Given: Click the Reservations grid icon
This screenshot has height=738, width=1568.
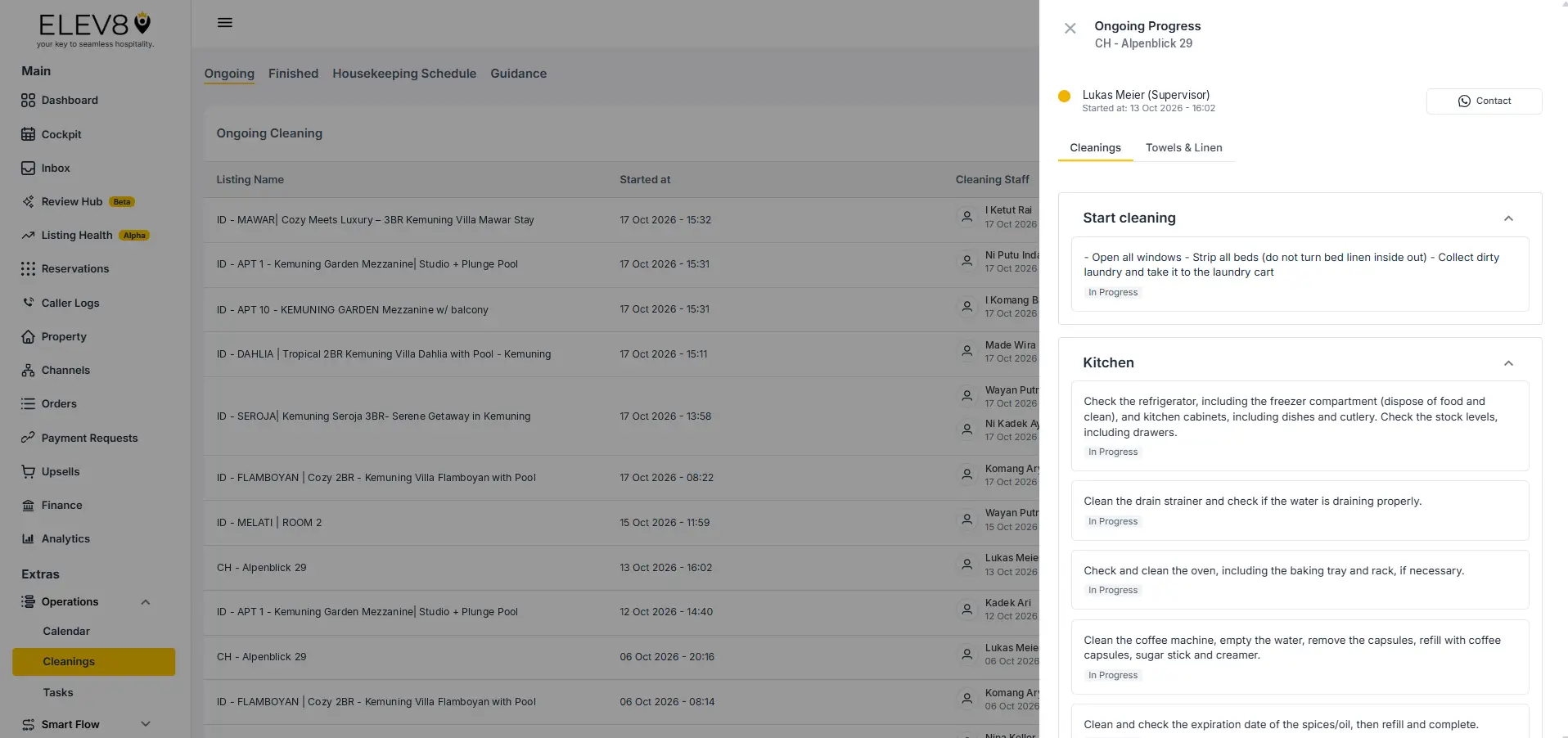Looking at the screenshot, I should [x=28, y=268].
